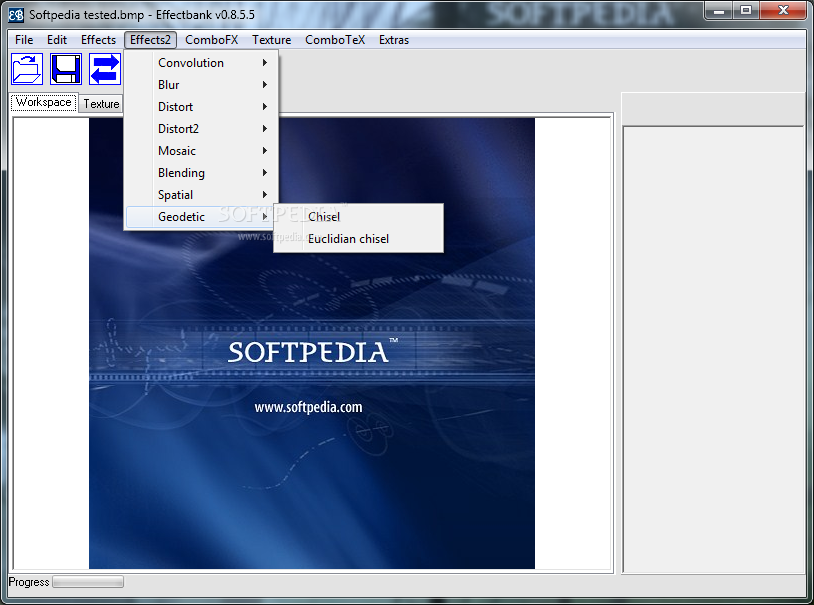
Task: Open the Effects menu
Action: [98, 40]
